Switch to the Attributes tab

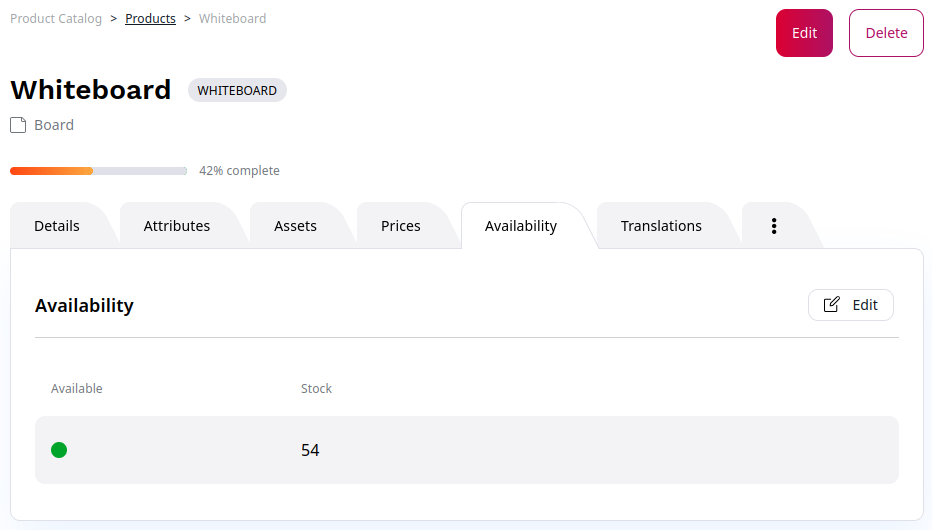[177, 226]
